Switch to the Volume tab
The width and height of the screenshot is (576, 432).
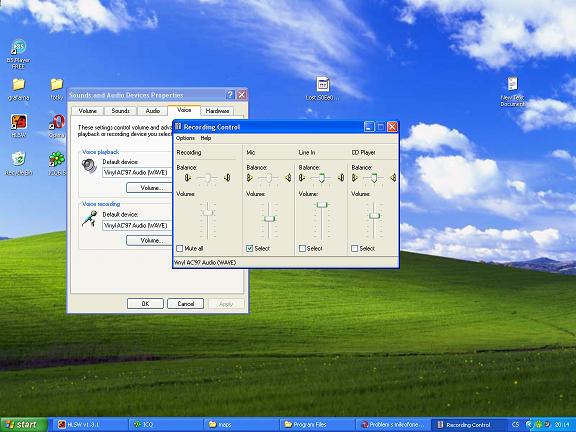[x=87, y=111]
